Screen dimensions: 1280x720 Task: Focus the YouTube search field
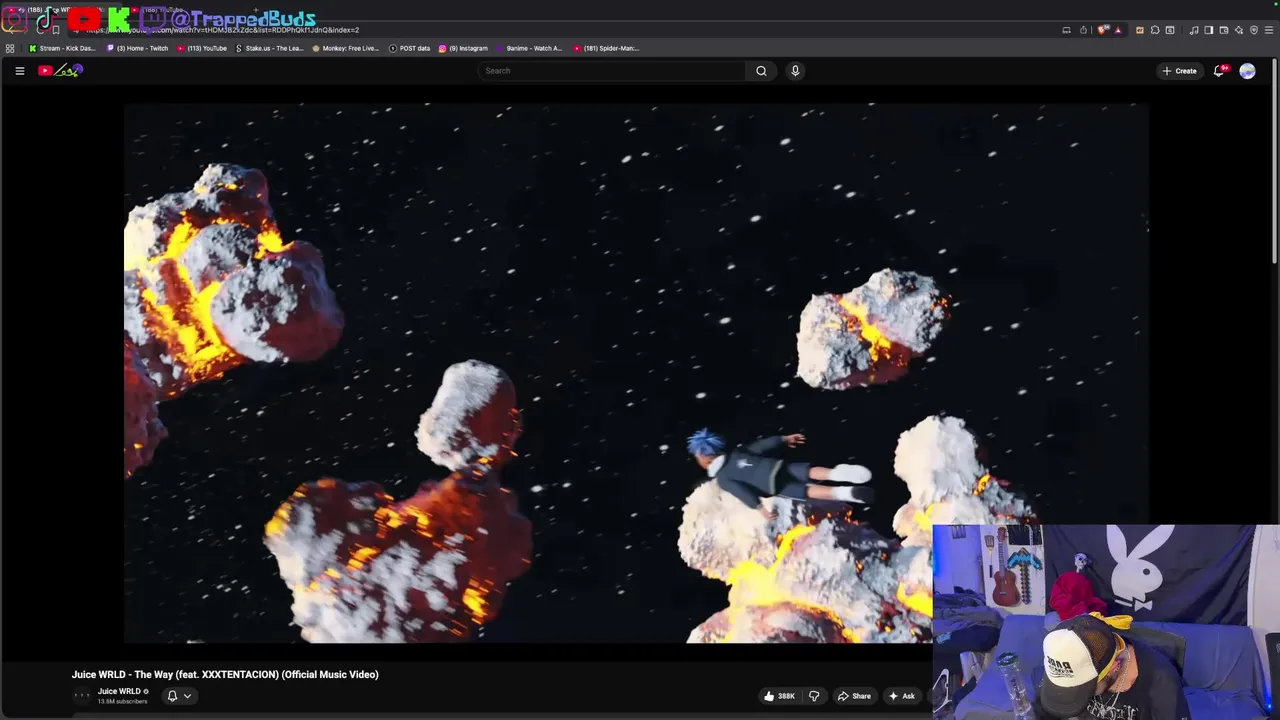(x=612, y=71)
